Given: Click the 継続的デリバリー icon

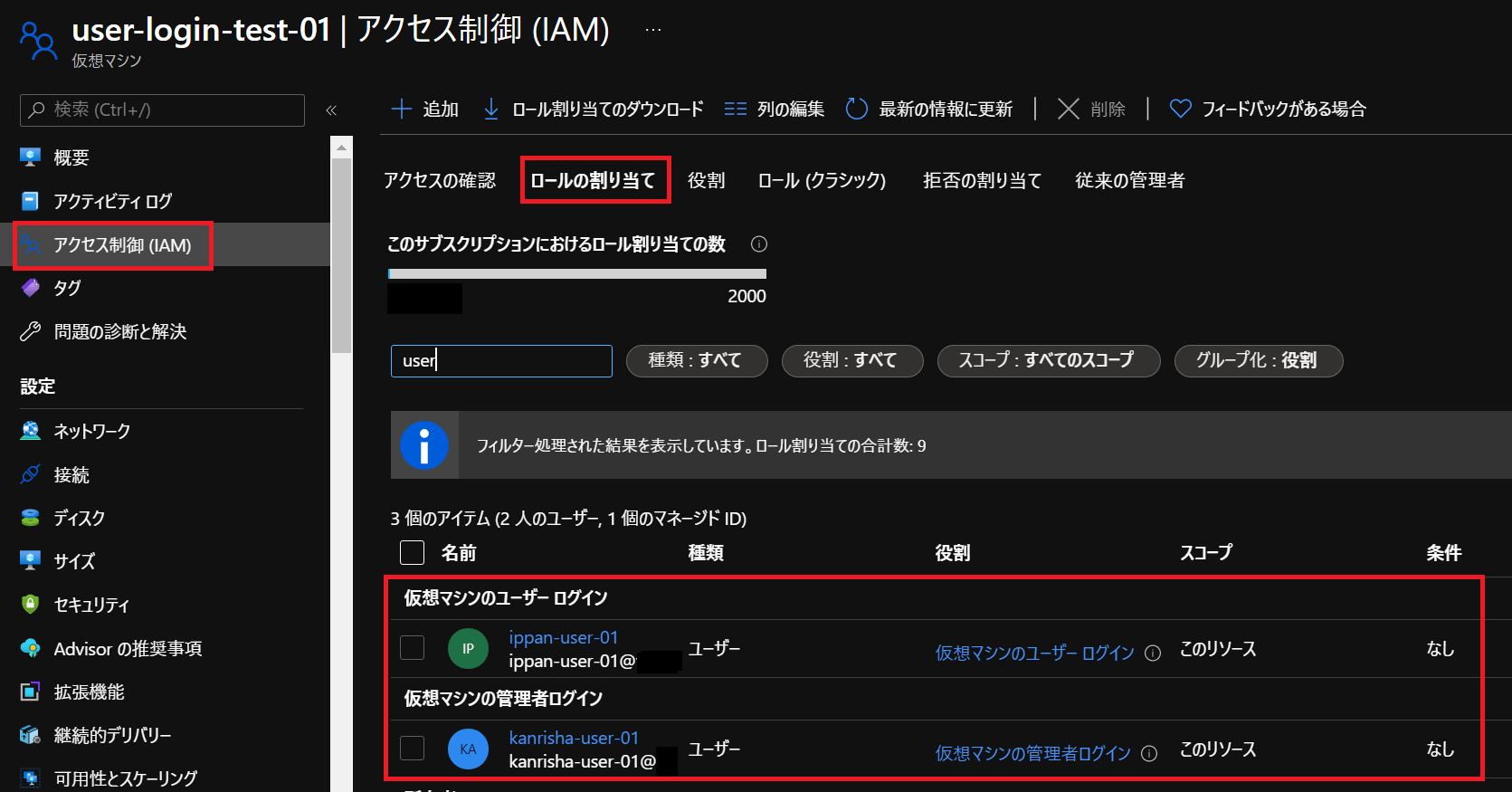Looking at the screenshot, I should tap(30, 735).
